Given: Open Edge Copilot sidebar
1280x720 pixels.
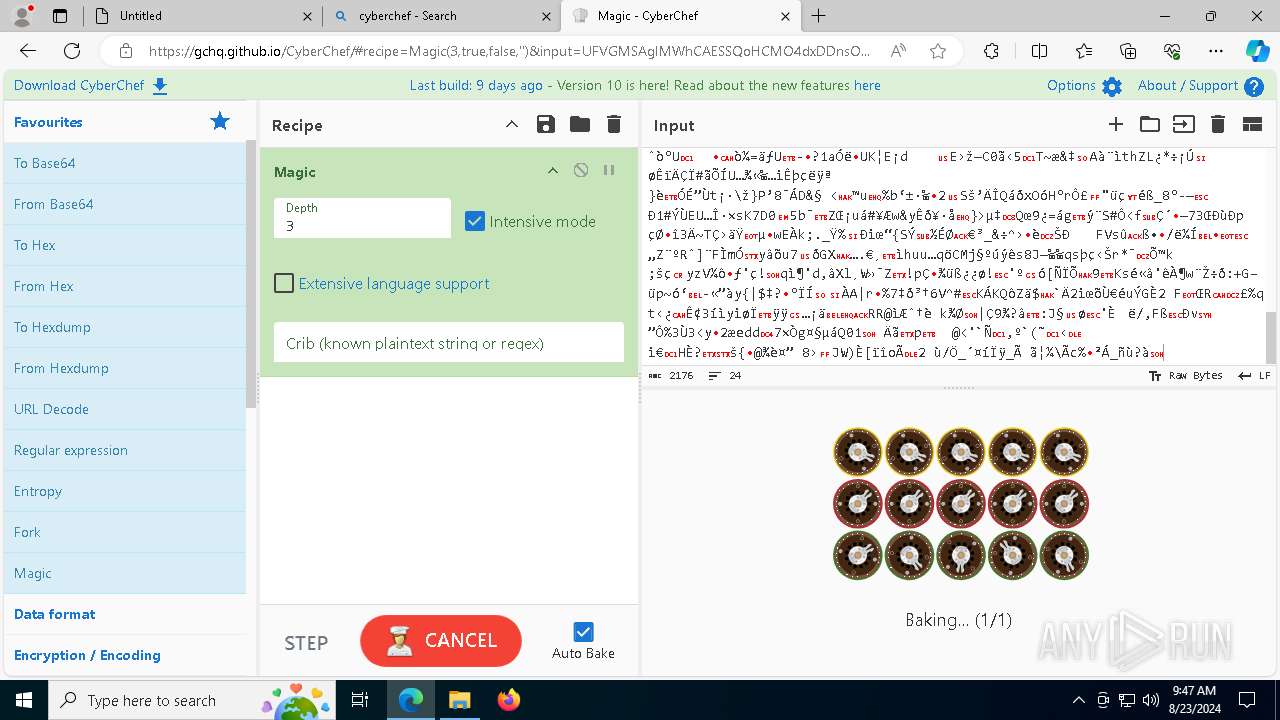Looking at the screenshot, I should (1257, 51).
